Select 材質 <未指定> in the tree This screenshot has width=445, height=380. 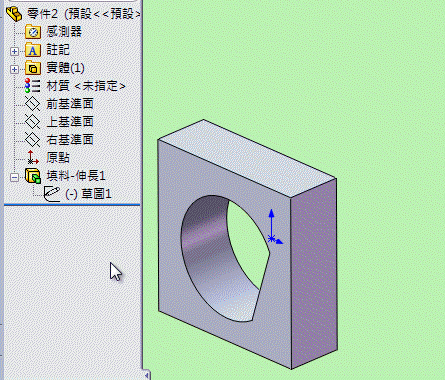point(86,86)
